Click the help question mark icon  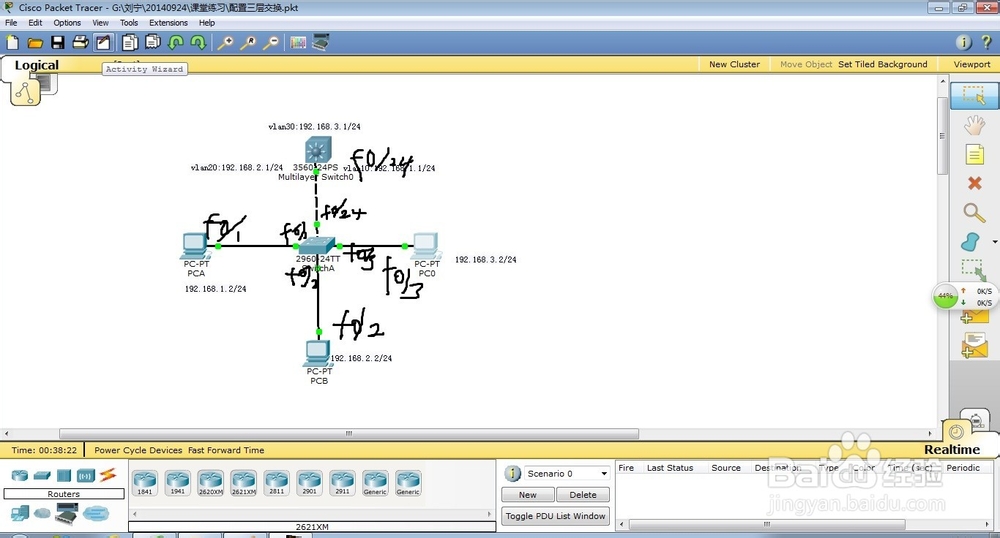point(987,43)
